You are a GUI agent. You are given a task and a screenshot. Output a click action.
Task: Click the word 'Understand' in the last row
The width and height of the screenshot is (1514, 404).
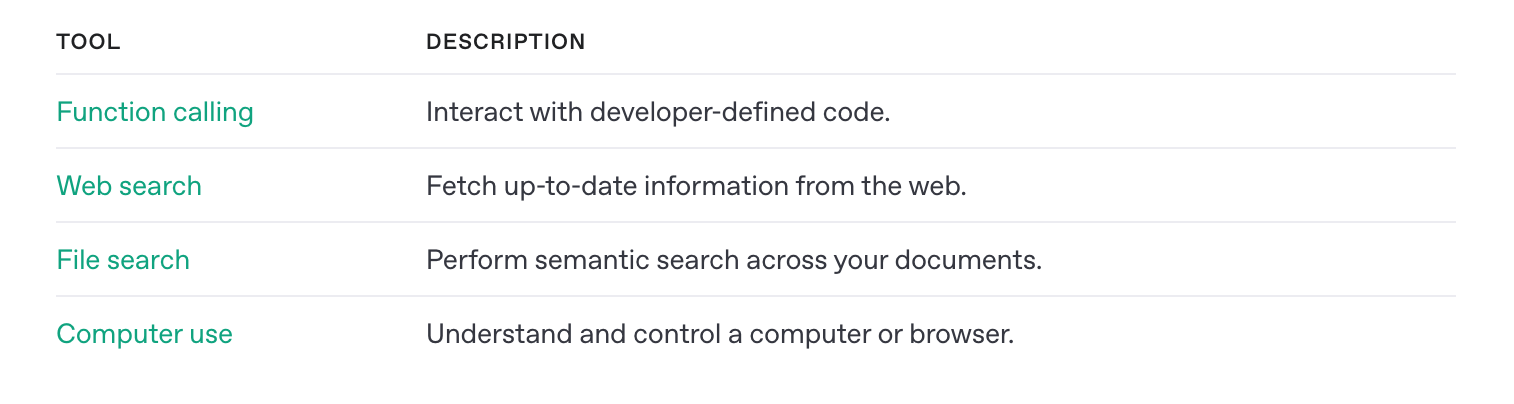click(x=500, y=334)
